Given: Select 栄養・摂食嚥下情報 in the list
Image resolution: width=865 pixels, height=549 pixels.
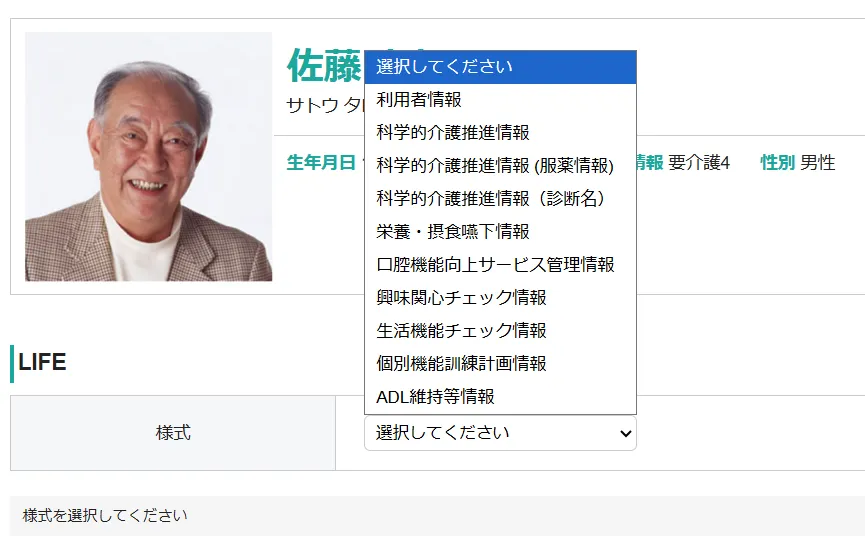Looking at the screenshot, I should (500, 232).
